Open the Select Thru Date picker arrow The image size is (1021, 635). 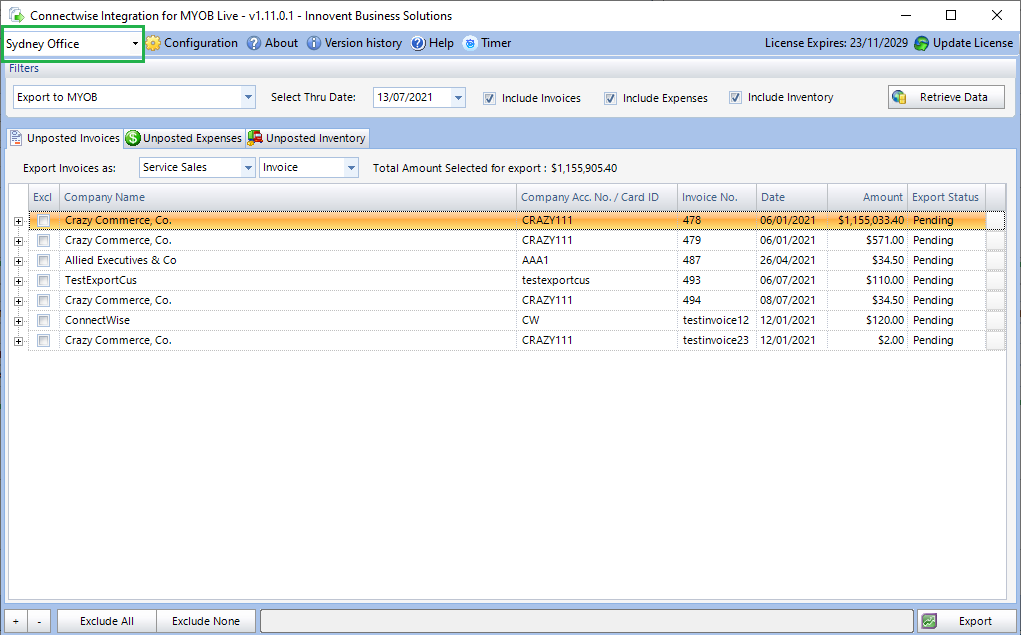[458, 98]
